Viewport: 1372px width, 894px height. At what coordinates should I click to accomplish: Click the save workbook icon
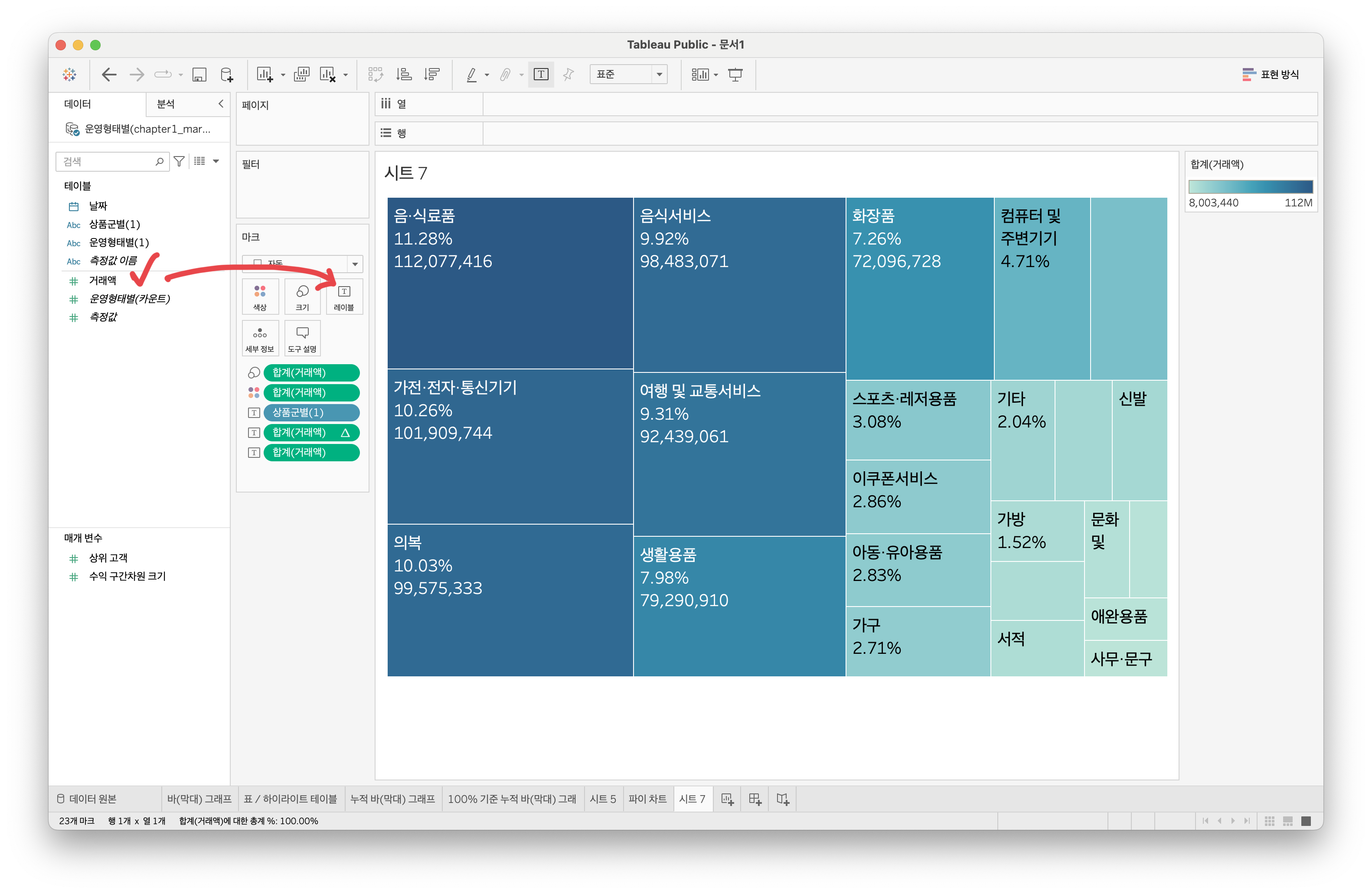click(199, 75)
